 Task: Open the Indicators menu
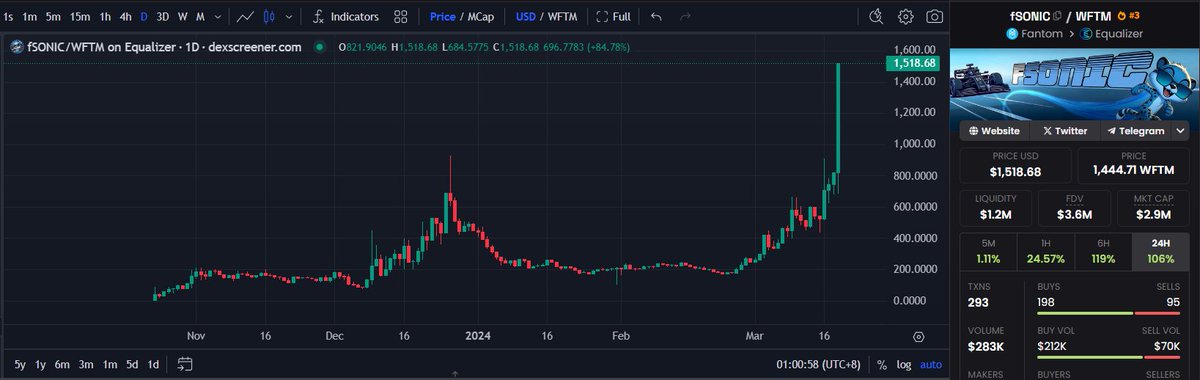pos(346,16)
